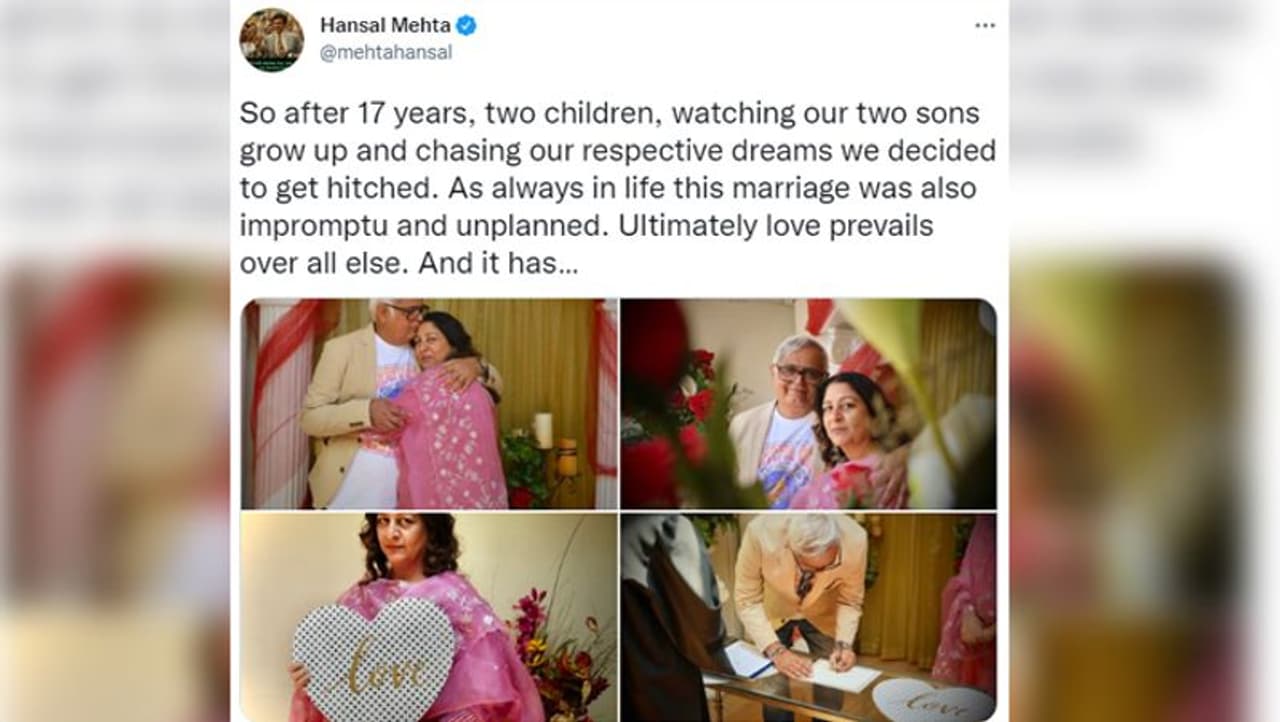This screenshot has height=722, width=1280.
Task: Click the Hansal Mehta display name
Action: coord(385,25)
